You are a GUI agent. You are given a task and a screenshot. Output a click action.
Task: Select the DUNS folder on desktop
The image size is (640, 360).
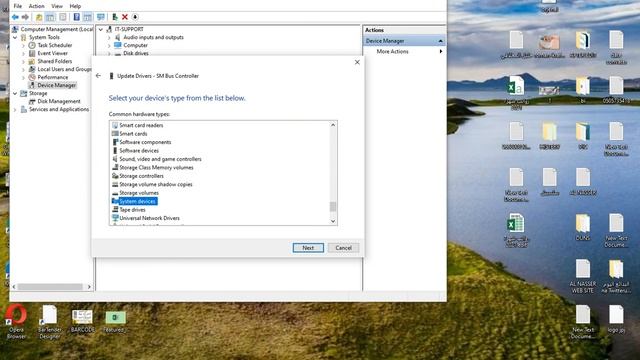582,227
